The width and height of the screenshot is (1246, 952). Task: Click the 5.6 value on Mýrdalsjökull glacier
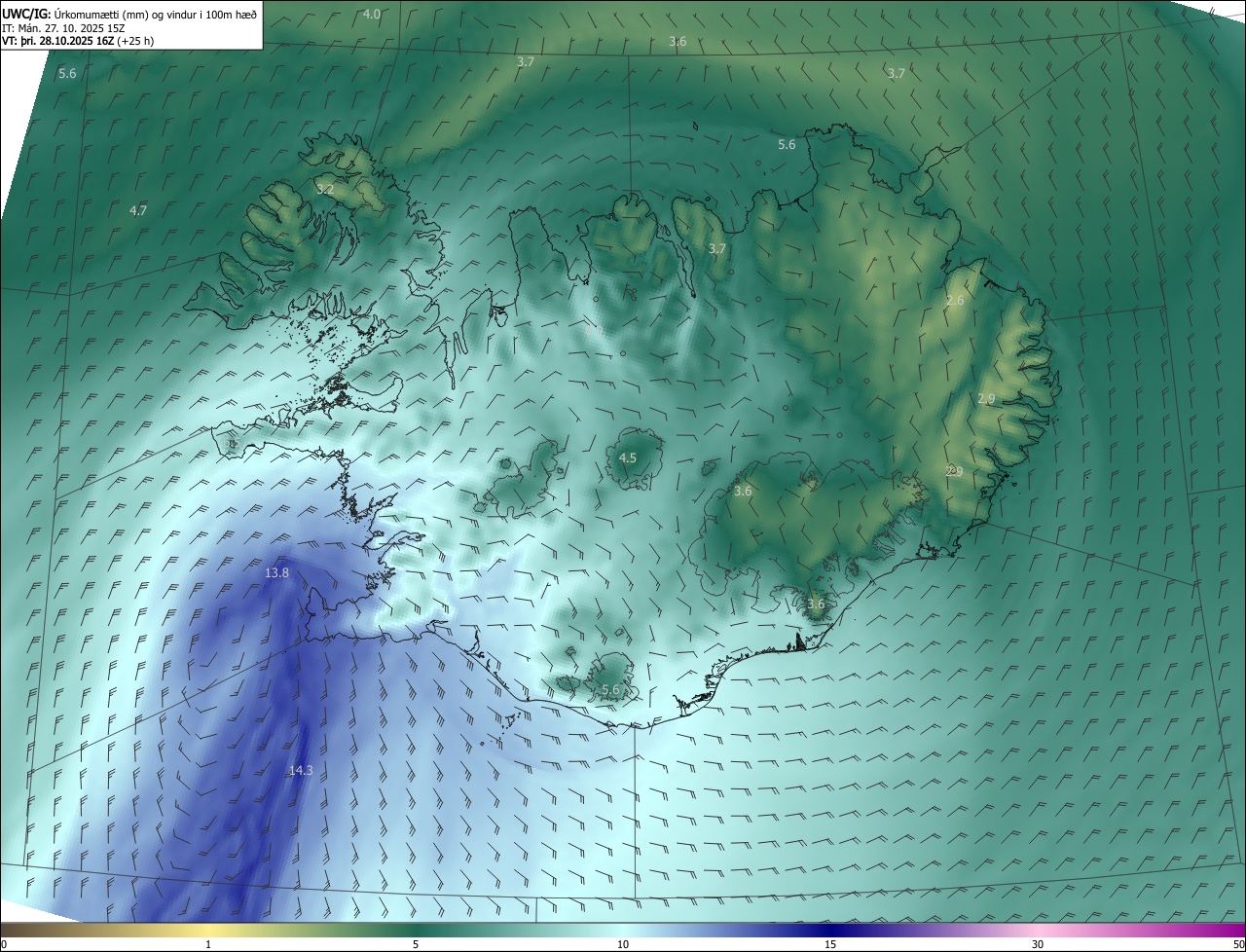coord(610,689)
